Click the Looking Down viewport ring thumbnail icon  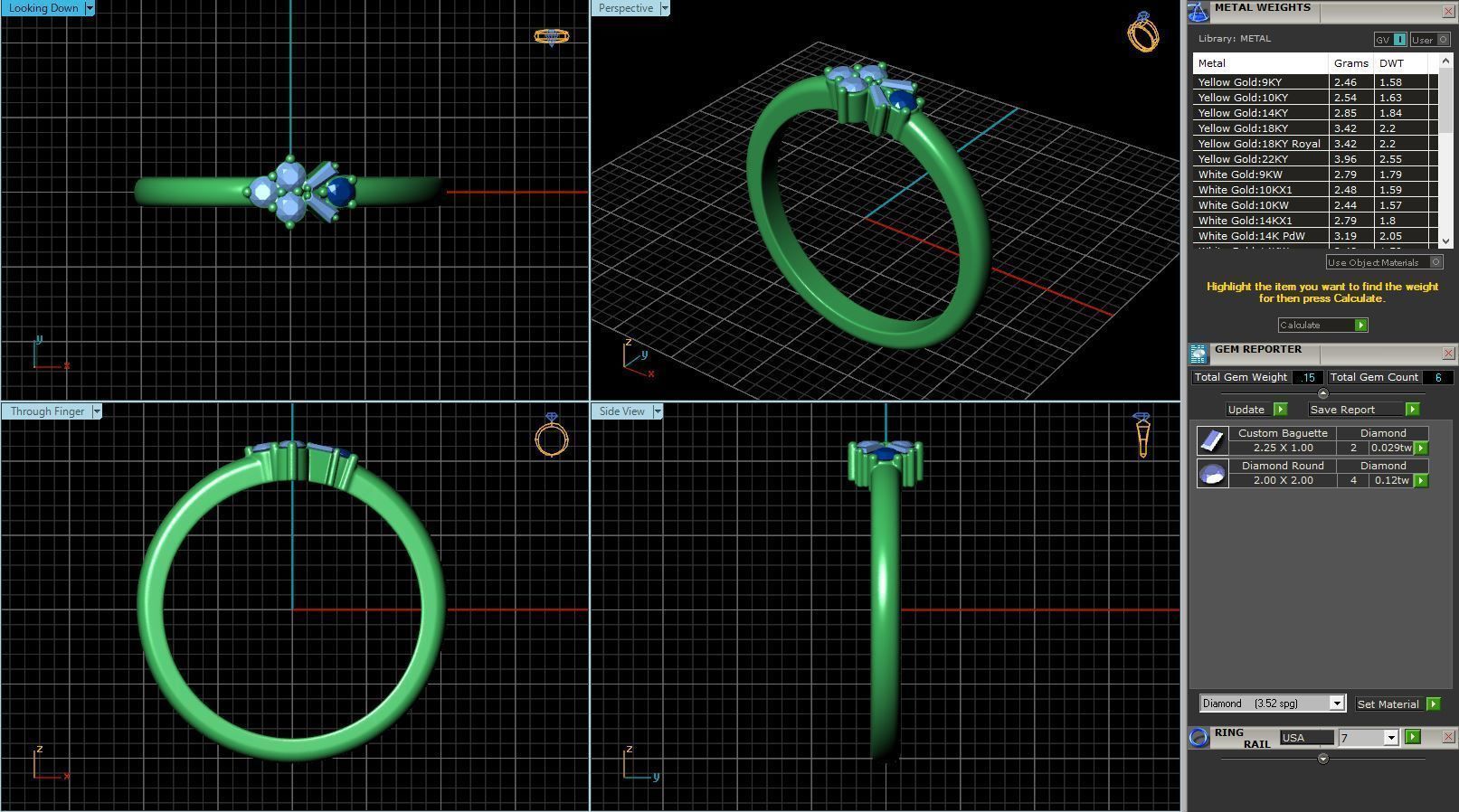551,36
